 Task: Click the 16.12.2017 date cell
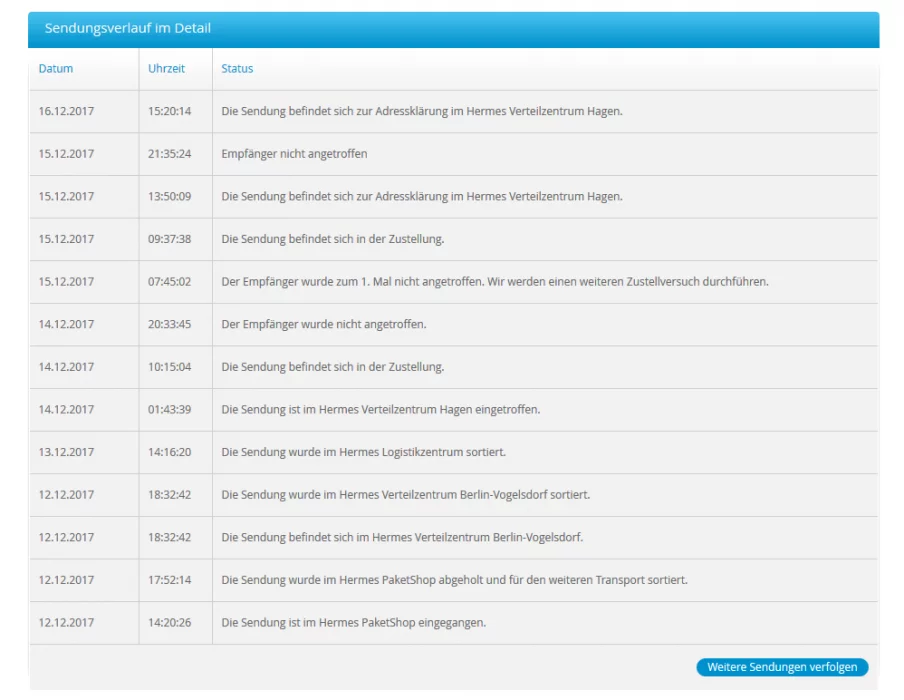pos(66,111)
